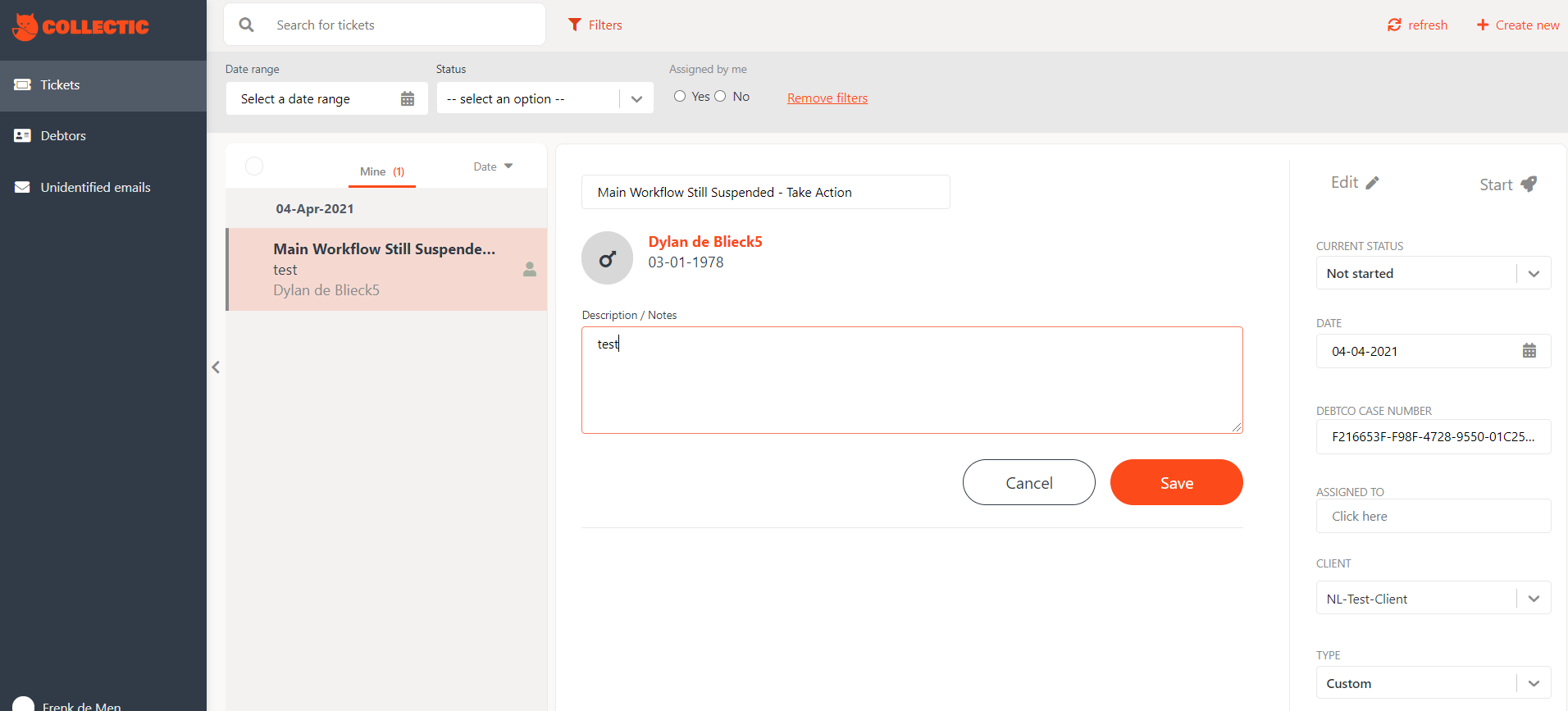The image size is (1568, 711).
Task: Open Tickets in the sidebar
Action: [103, 85]
